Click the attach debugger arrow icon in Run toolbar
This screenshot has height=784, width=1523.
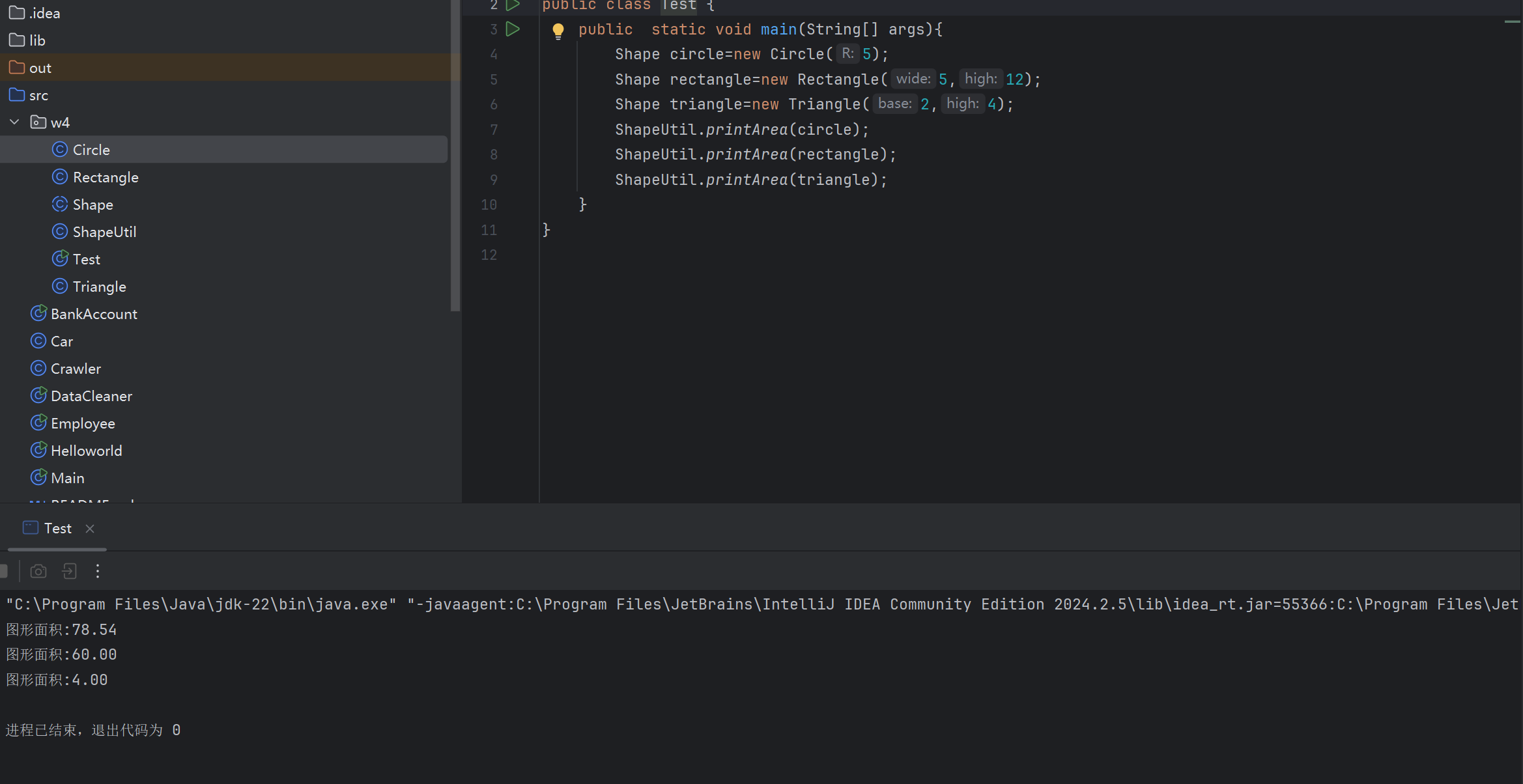pyautogui.click(x=69, y=571)
